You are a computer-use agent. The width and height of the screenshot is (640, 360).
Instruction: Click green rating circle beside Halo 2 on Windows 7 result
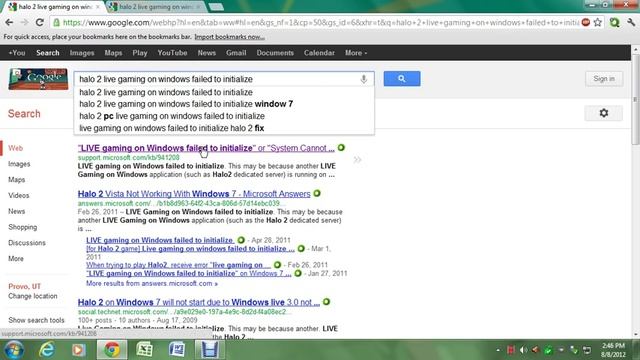pyautogui.click(x=327, y=302)
